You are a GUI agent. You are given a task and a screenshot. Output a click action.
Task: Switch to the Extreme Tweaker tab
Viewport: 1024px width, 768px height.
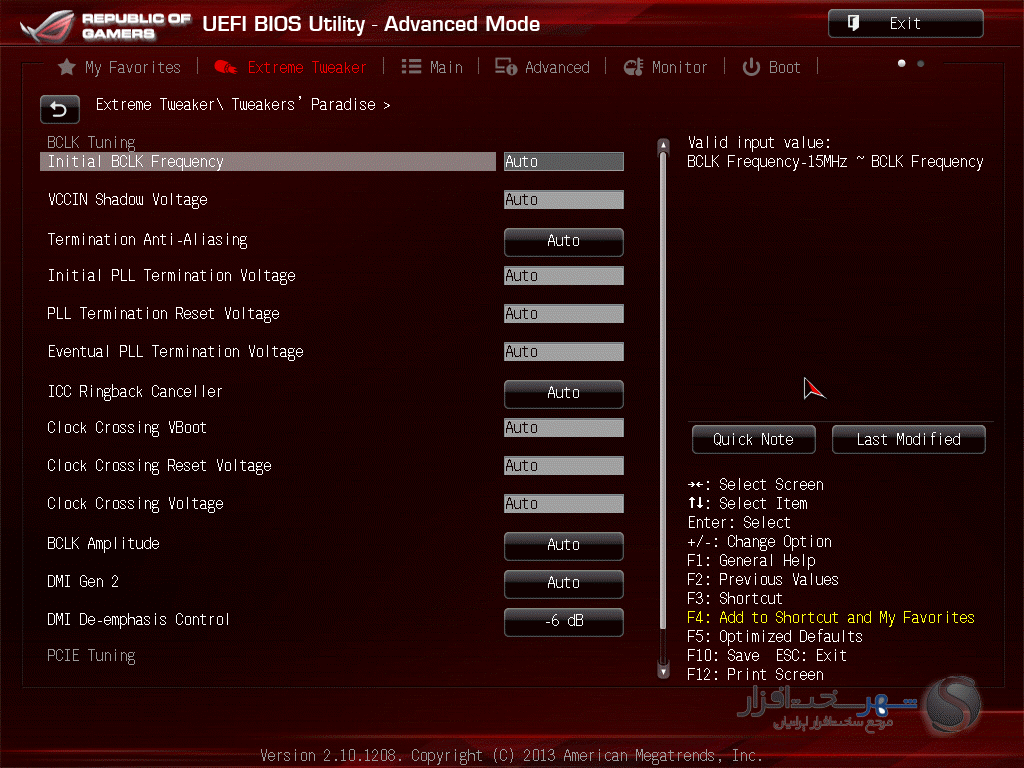coord(291,67)
